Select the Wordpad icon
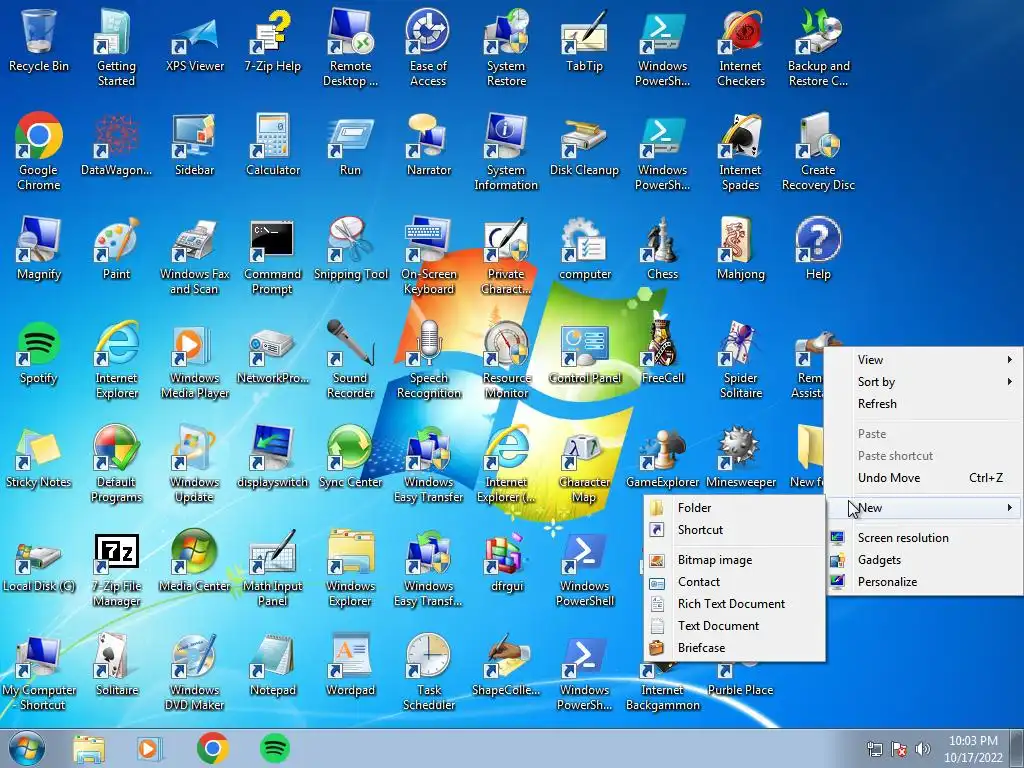Image resolution: width=1024 pixels, height=768 pixels. 351,665
